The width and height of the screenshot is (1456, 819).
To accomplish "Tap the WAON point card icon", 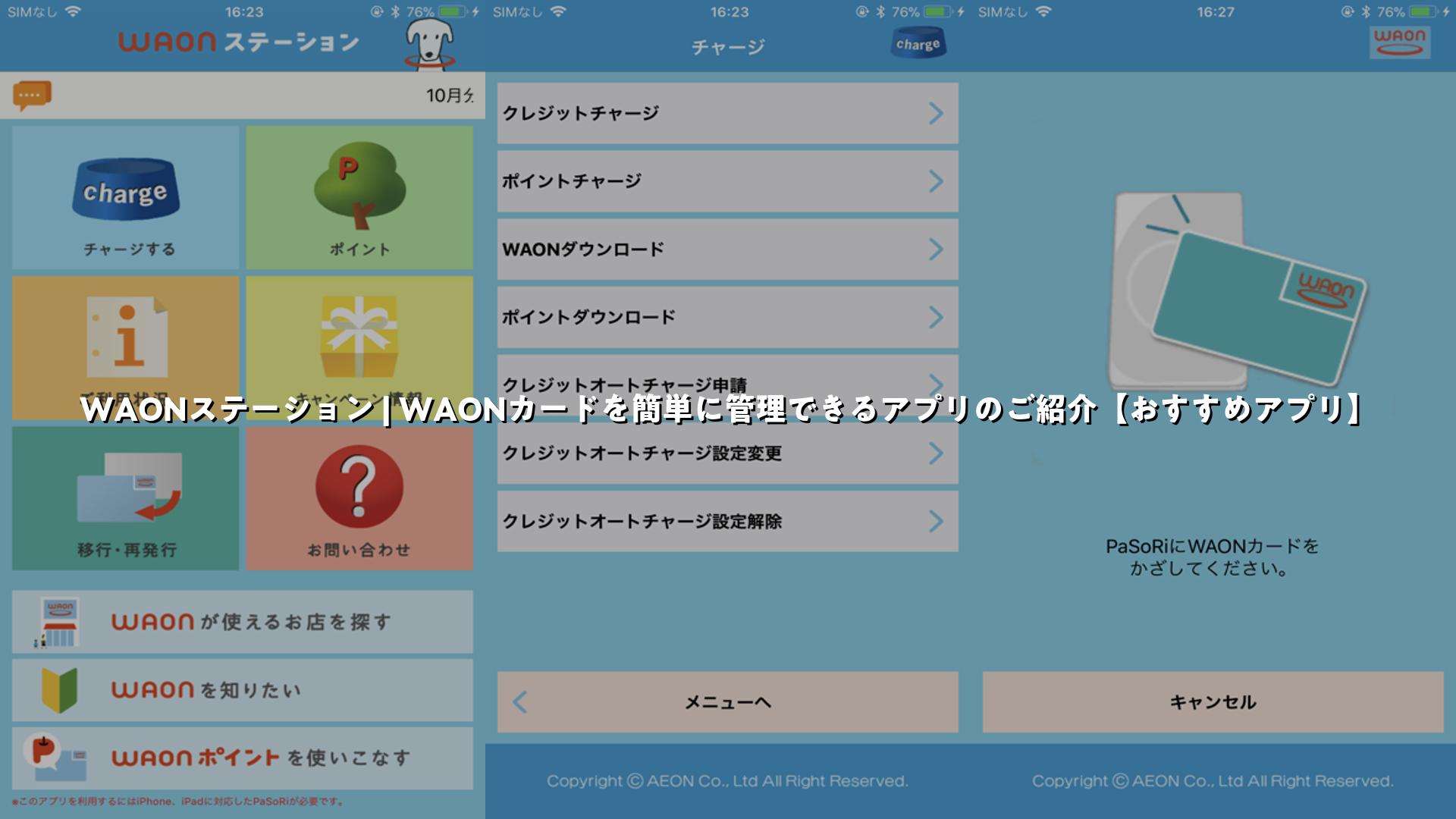I will pos(55,758).
